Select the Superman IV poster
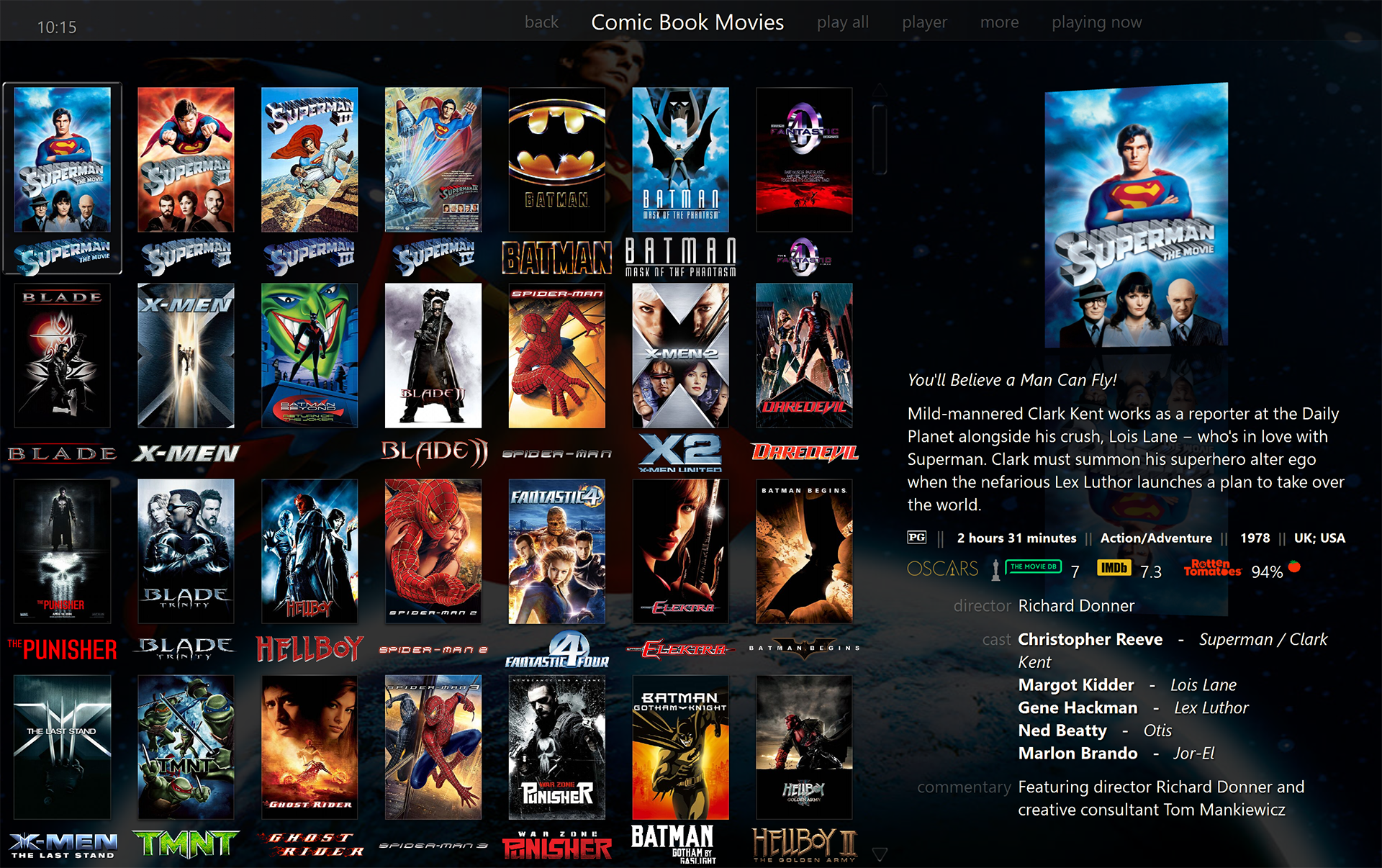The height and width of the screenshot is (868, 1382). [x=433, y=159]
